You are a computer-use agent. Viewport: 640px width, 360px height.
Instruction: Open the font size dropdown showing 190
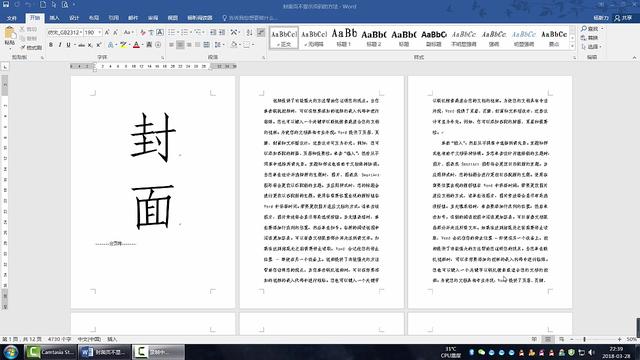coord(100,32)
